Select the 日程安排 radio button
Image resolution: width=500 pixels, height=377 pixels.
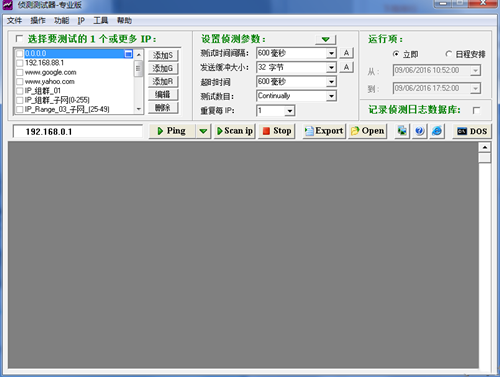click(449, 54)
